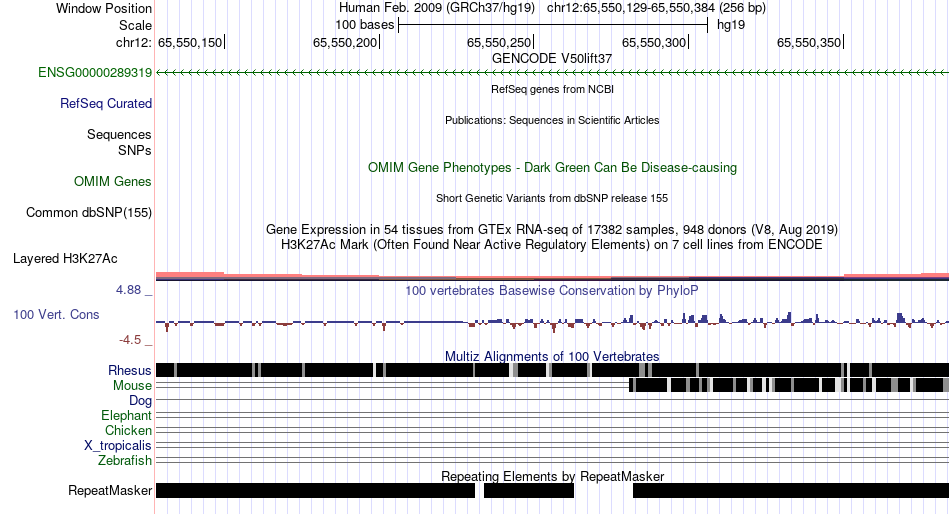Image resolution: width=950 pixels, height=514 pixels.
Task: Select the X_tropicalis alignment row label
Action: pos(117,446)
